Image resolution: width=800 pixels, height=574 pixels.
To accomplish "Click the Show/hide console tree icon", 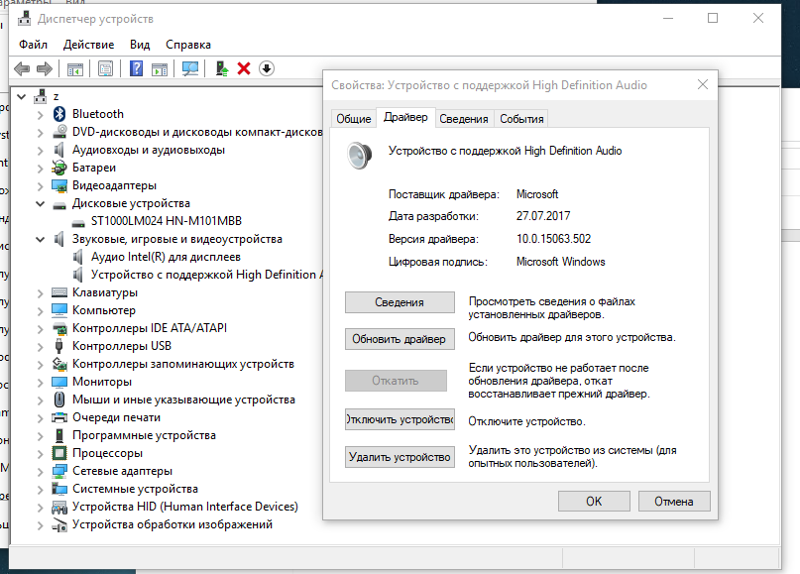I will [75, 68].
